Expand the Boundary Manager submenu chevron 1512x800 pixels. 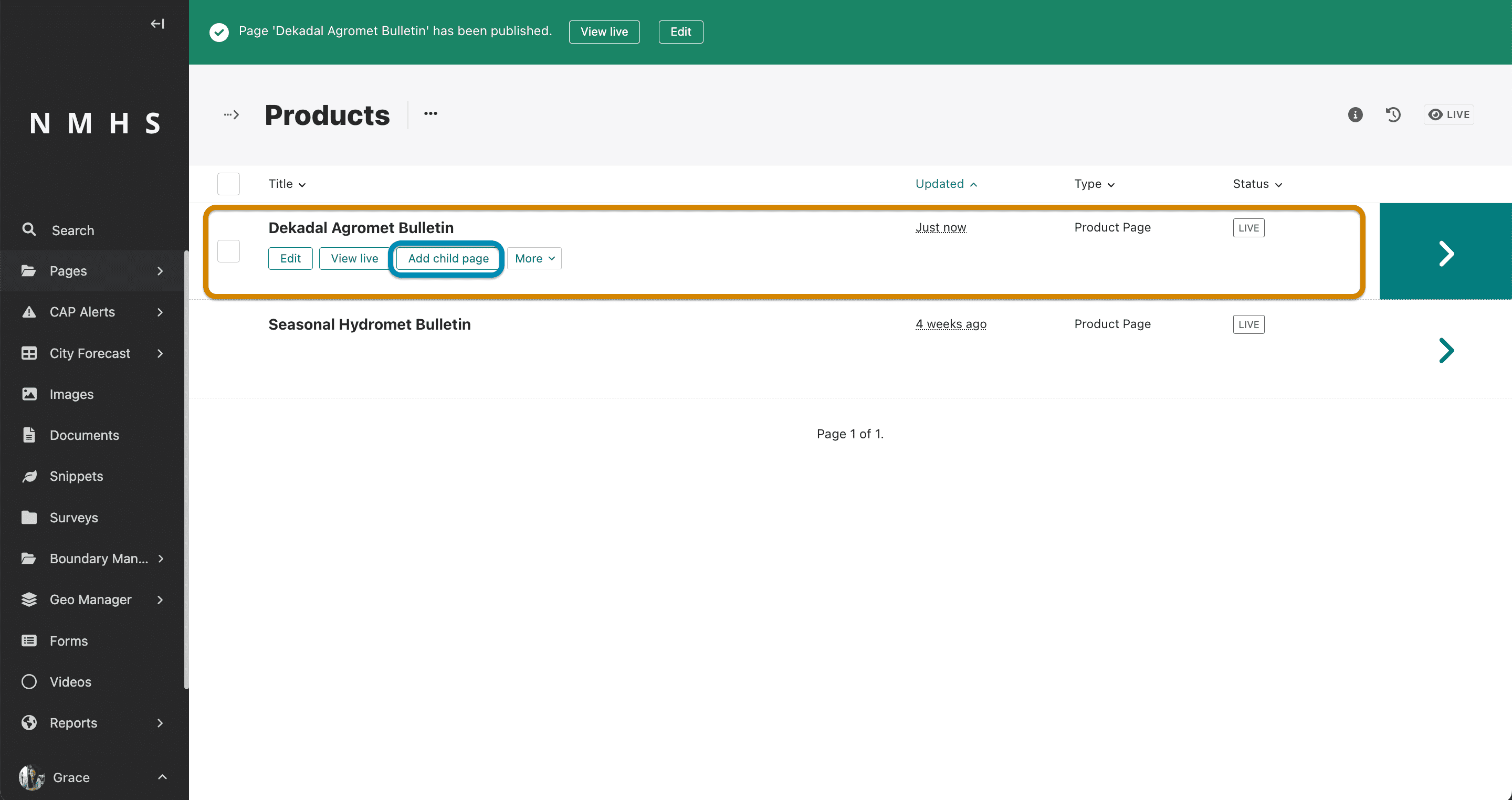coord(160,558)
